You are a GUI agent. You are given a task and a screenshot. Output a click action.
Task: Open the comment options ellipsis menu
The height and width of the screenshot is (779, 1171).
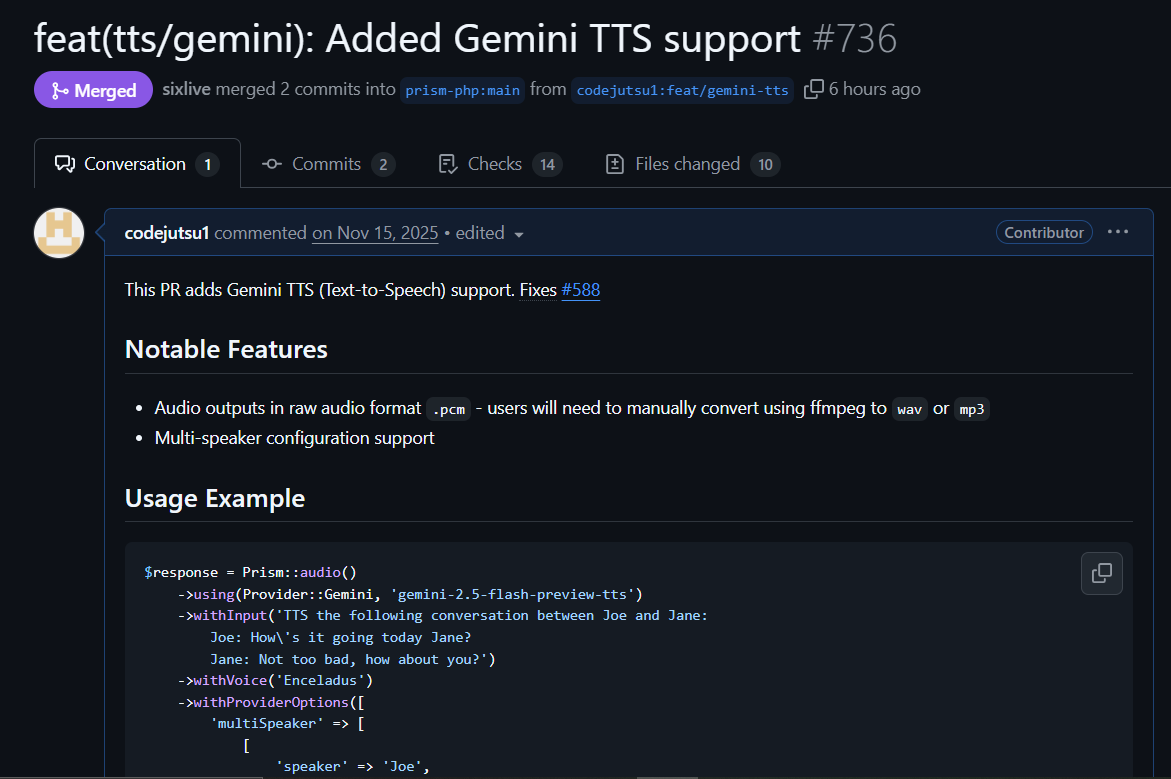click(1118, 232)
